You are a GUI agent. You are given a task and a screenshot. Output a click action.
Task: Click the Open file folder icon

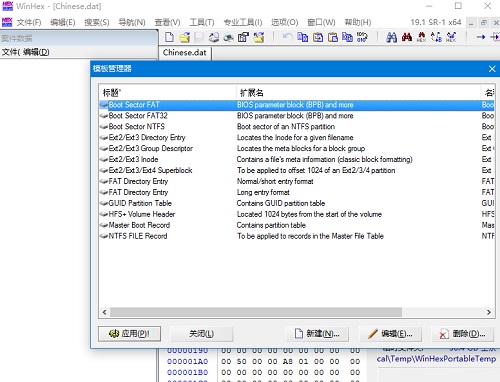click(184, 37)
